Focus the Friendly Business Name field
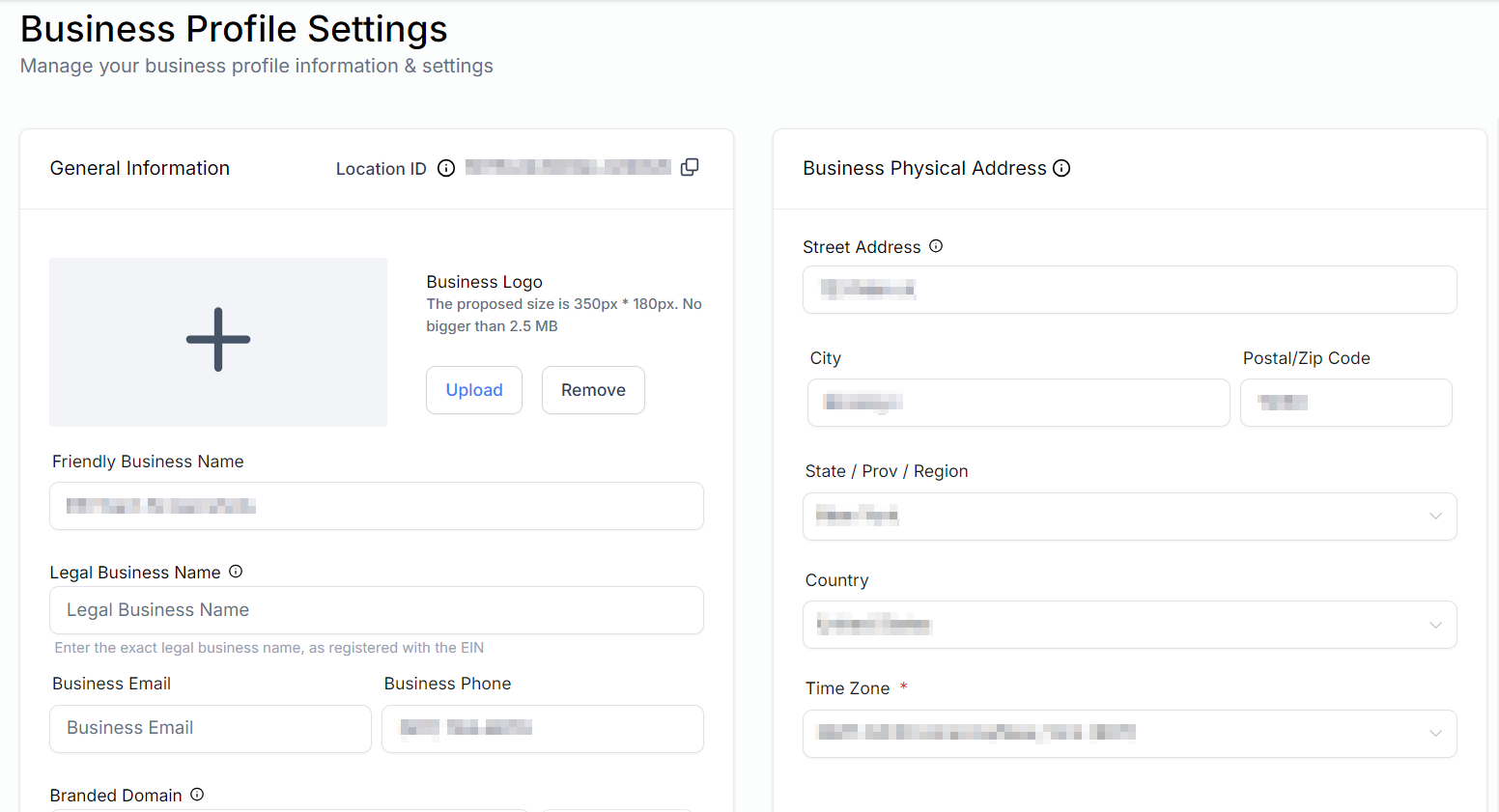Screen dimensions: 1499x812 click(x=377, y=506)
